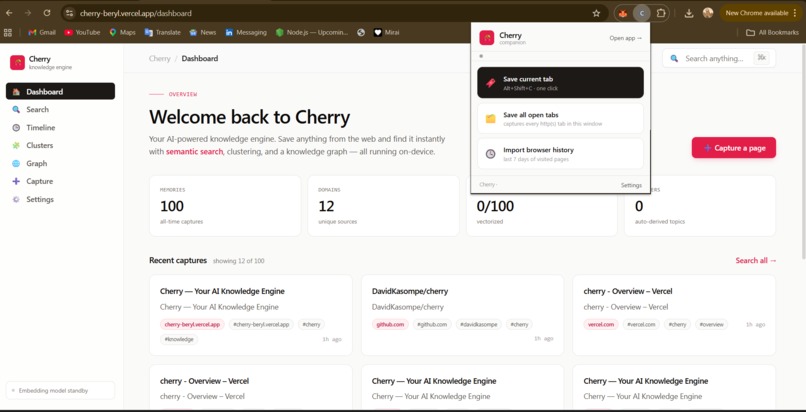Click the Domains 12 stat card
806x412 pixels.
tap(383, 206)
